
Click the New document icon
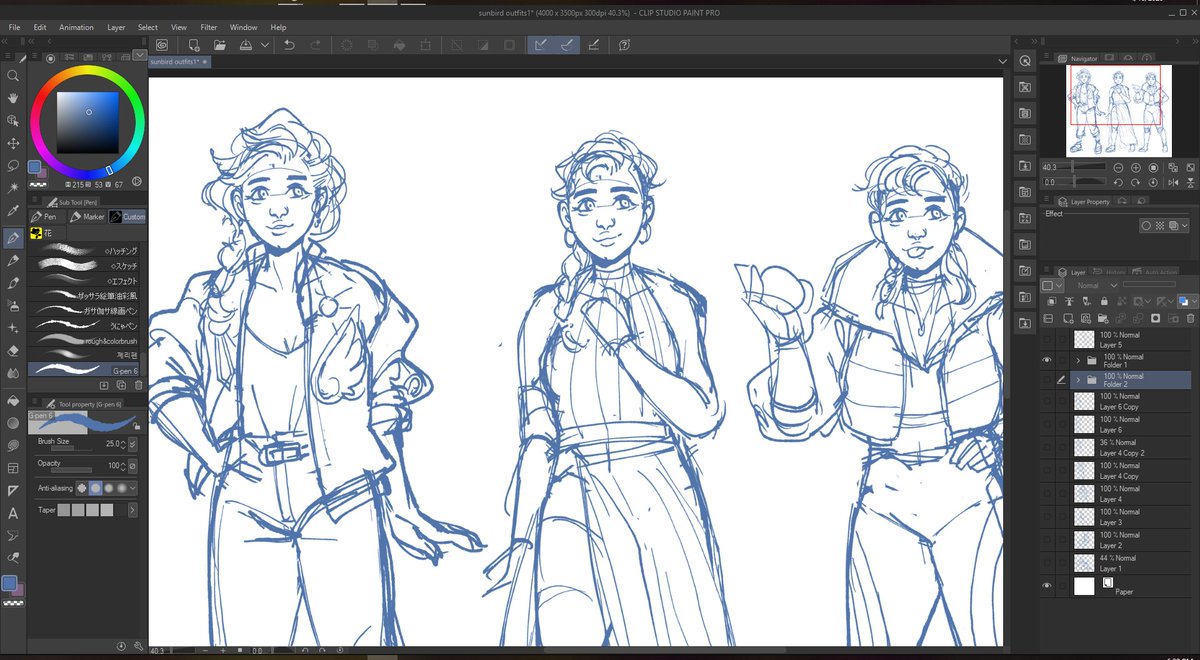(194, 45)
